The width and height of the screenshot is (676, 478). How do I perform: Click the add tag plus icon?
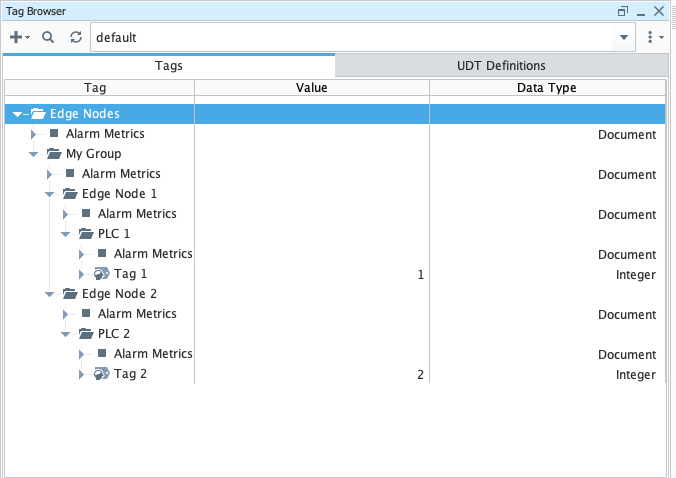tap(16, 37)
